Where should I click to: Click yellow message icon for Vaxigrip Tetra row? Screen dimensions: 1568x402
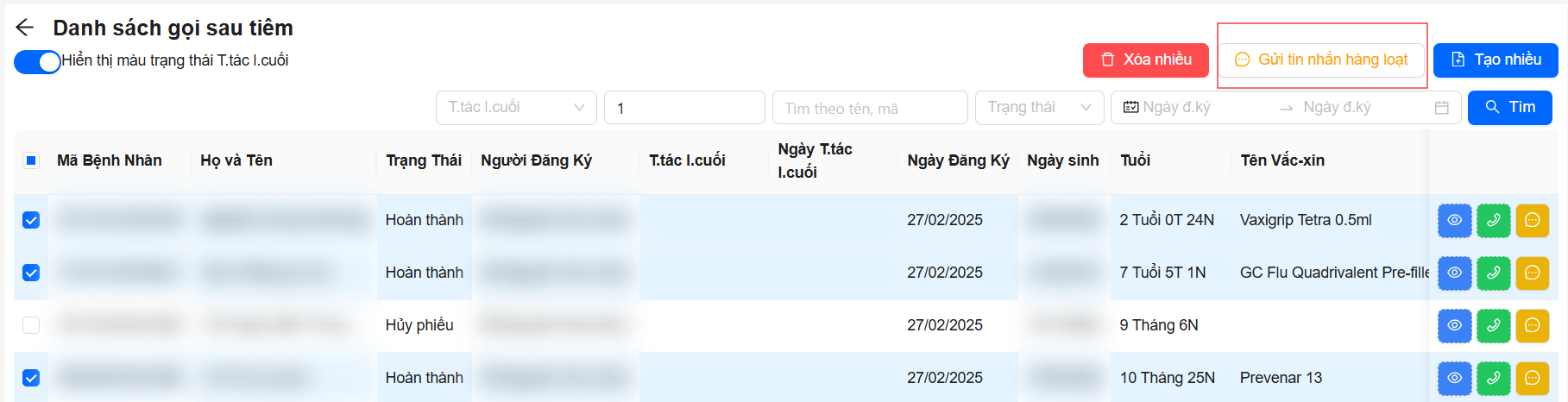point(1532,220)
